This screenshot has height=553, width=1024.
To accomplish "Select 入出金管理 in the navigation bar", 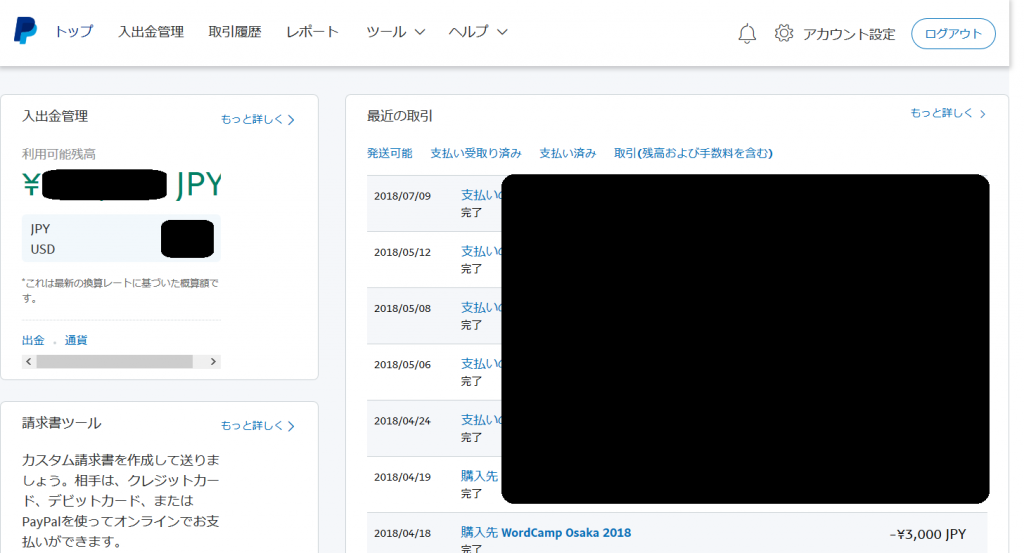I will point(151,32).
